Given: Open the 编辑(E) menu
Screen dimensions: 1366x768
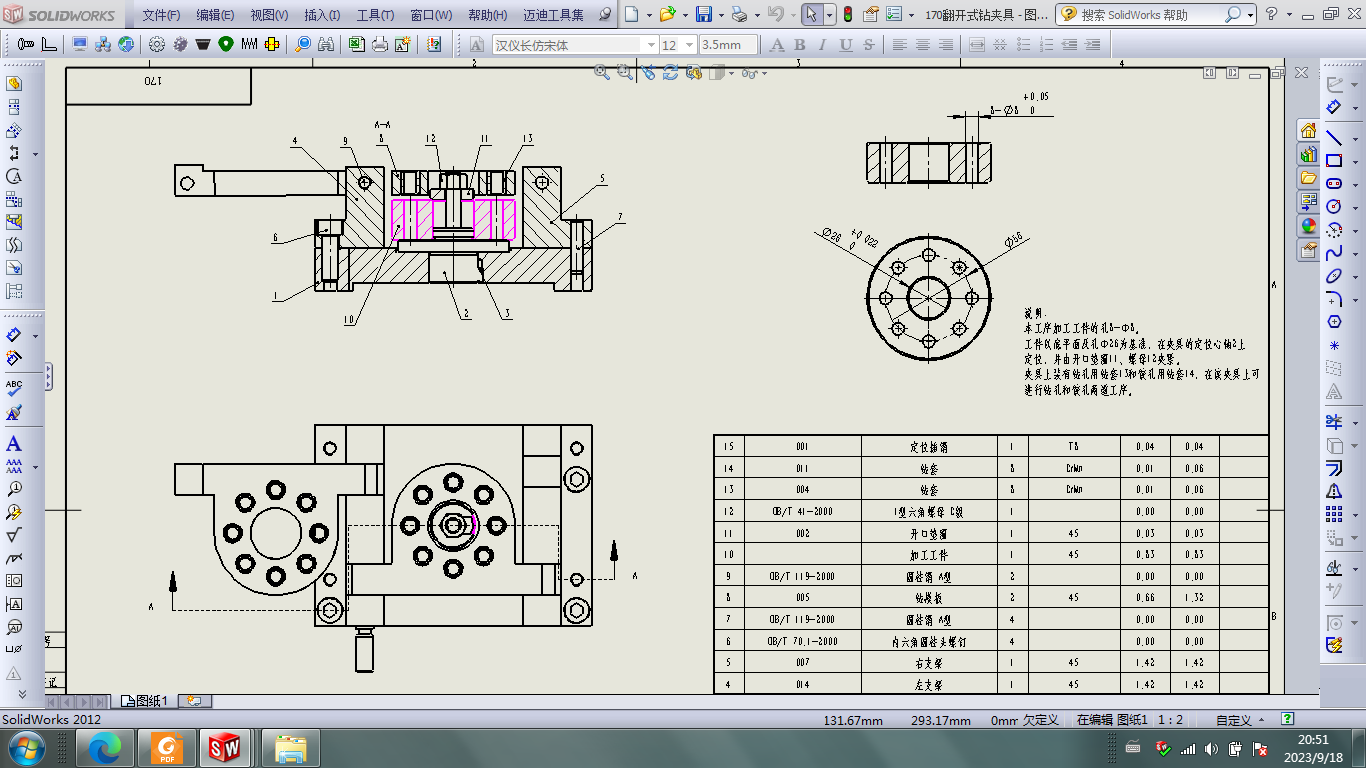Looking at the screenshot, I should tap(215, 15).
